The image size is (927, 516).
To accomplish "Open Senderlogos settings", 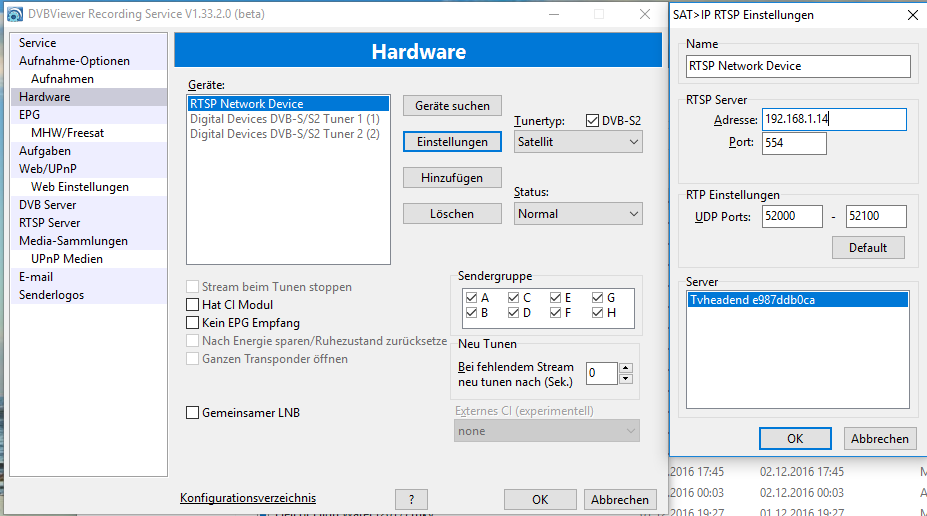I will tap(89, 295).
